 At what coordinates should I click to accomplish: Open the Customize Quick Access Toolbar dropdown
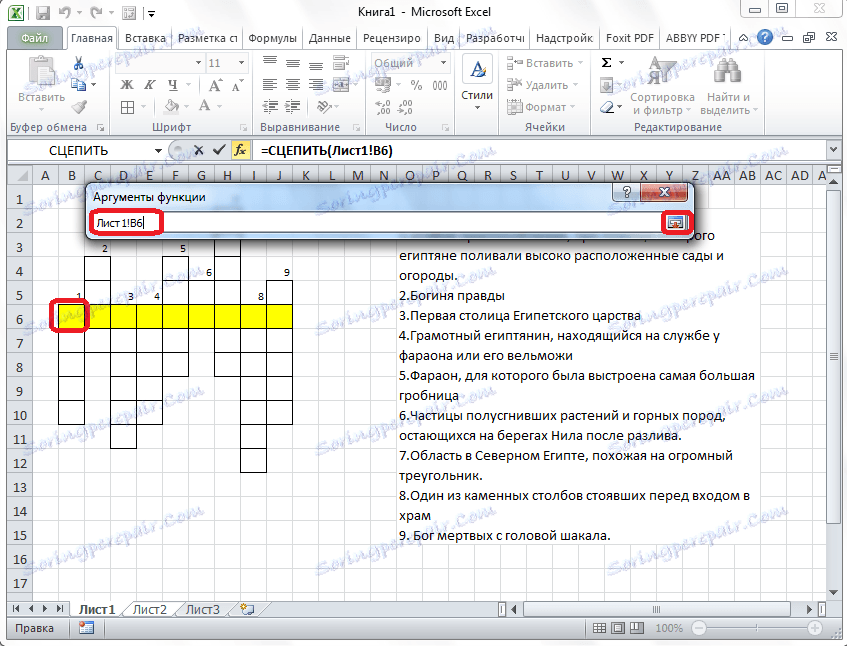(x=150, y=15)
